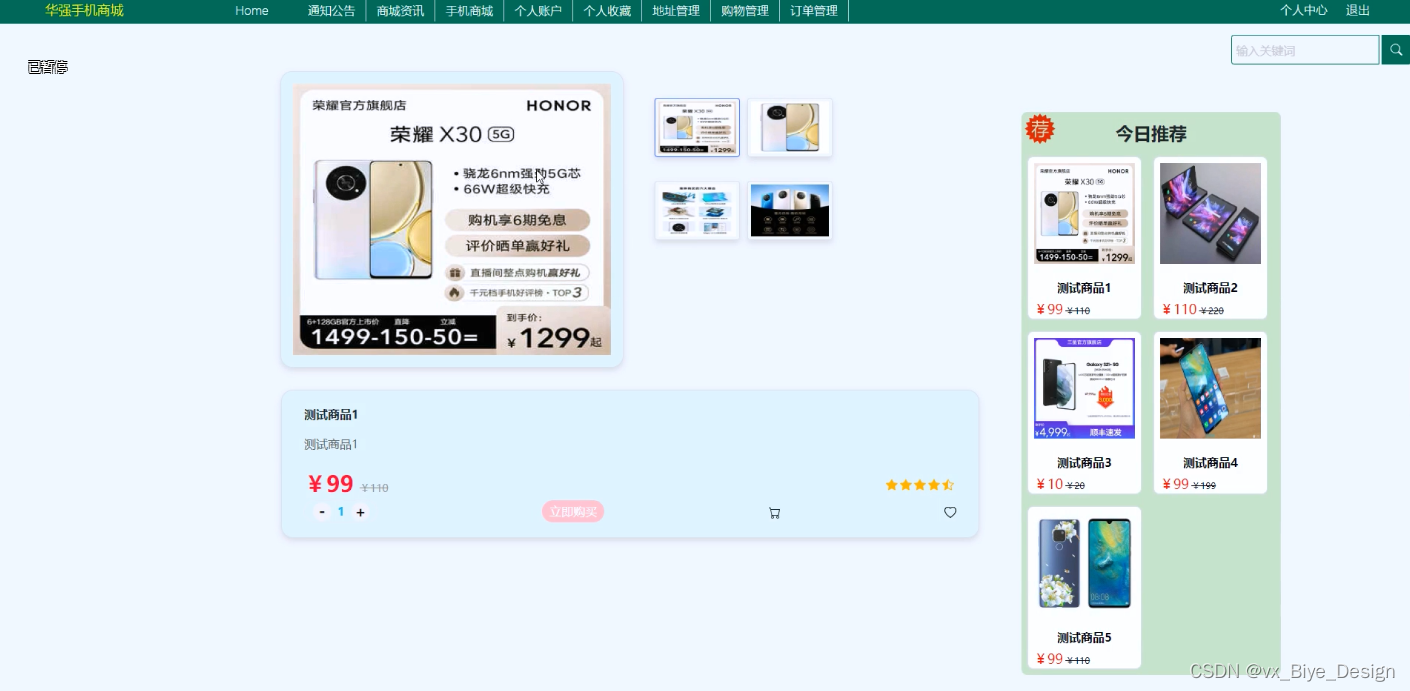The height and width of the screenshot is (691, 1410).
Task: Focus the keyword search input field
Action: click(1305, 50)
